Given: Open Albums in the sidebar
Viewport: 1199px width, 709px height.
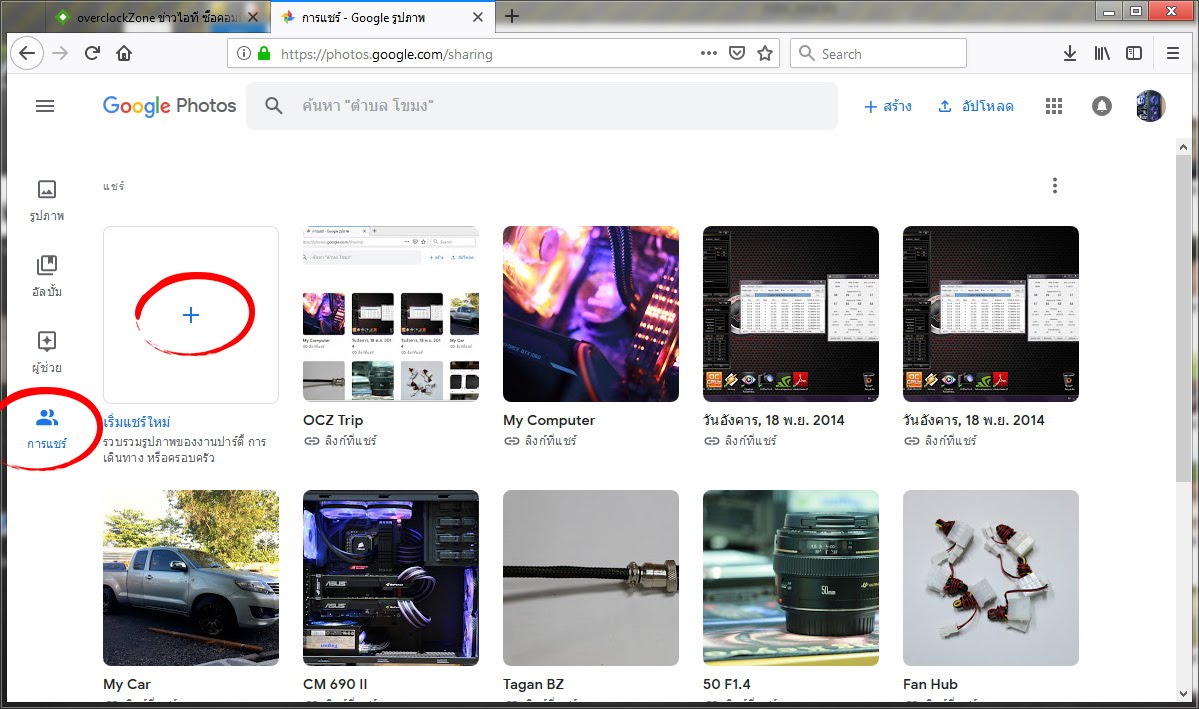Looking at the screenshot, I should 47,275.
